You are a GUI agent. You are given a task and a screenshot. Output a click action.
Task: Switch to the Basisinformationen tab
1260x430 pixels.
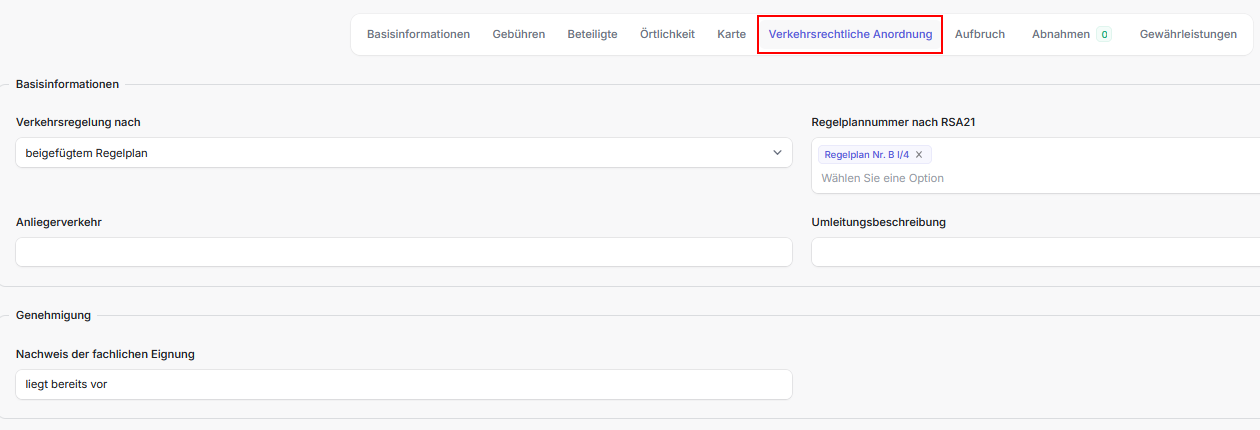click(418, 34)
